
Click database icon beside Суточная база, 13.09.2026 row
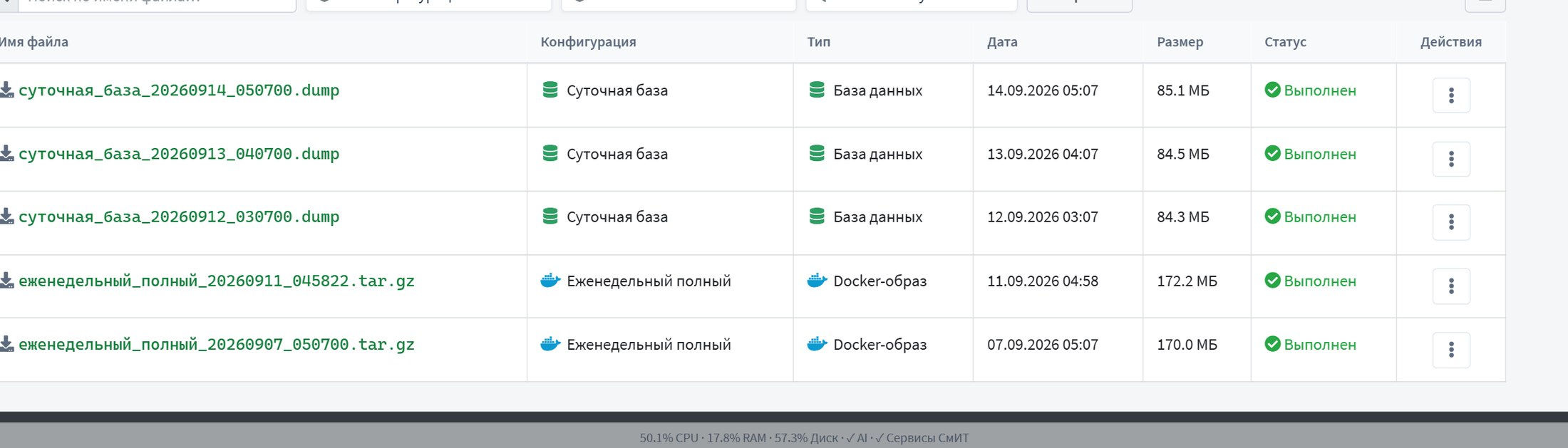pyautogui.click(x=550, y=153)
